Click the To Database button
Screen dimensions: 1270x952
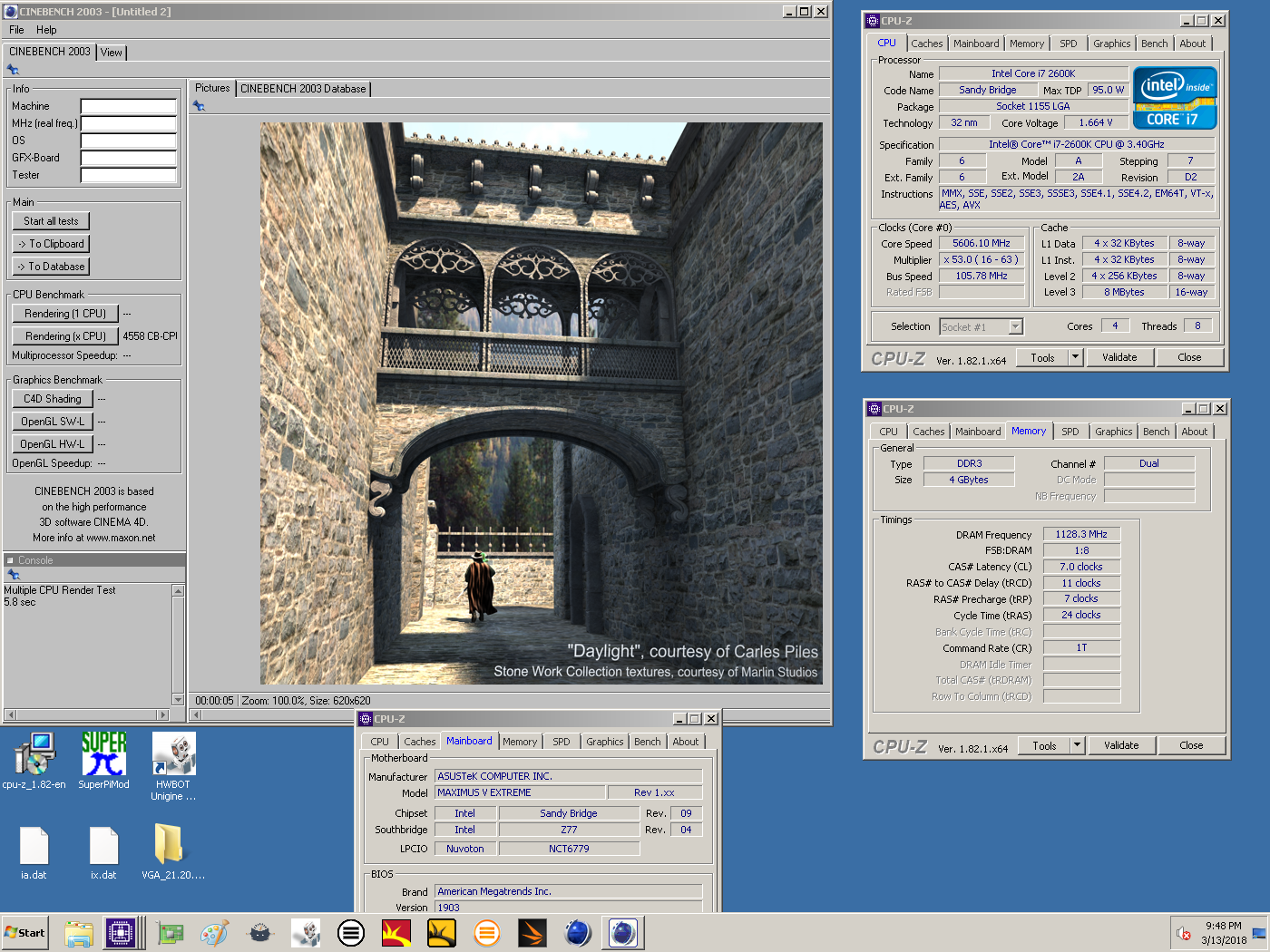click(x=51, y=267)
